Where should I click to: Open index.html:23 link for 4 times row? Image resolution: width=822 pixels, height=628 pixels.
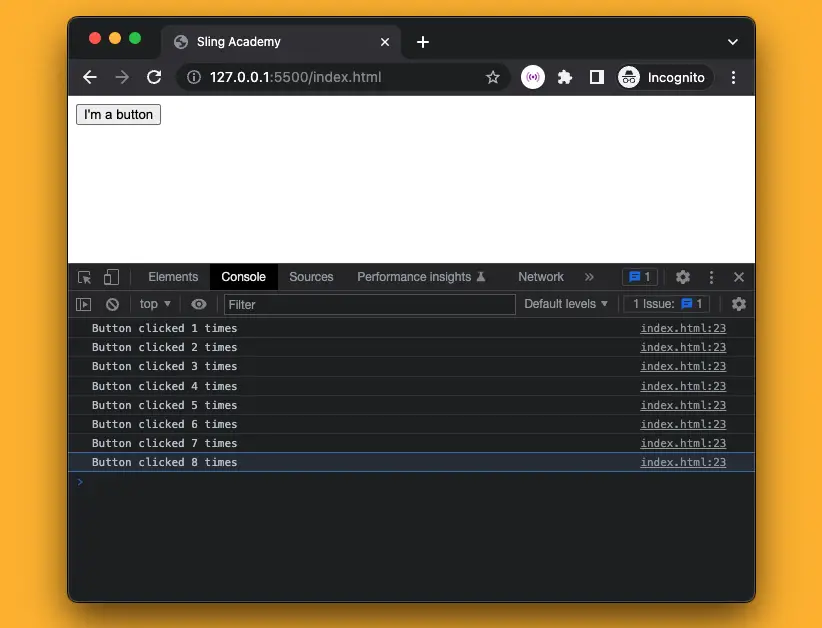coord(683,386)
